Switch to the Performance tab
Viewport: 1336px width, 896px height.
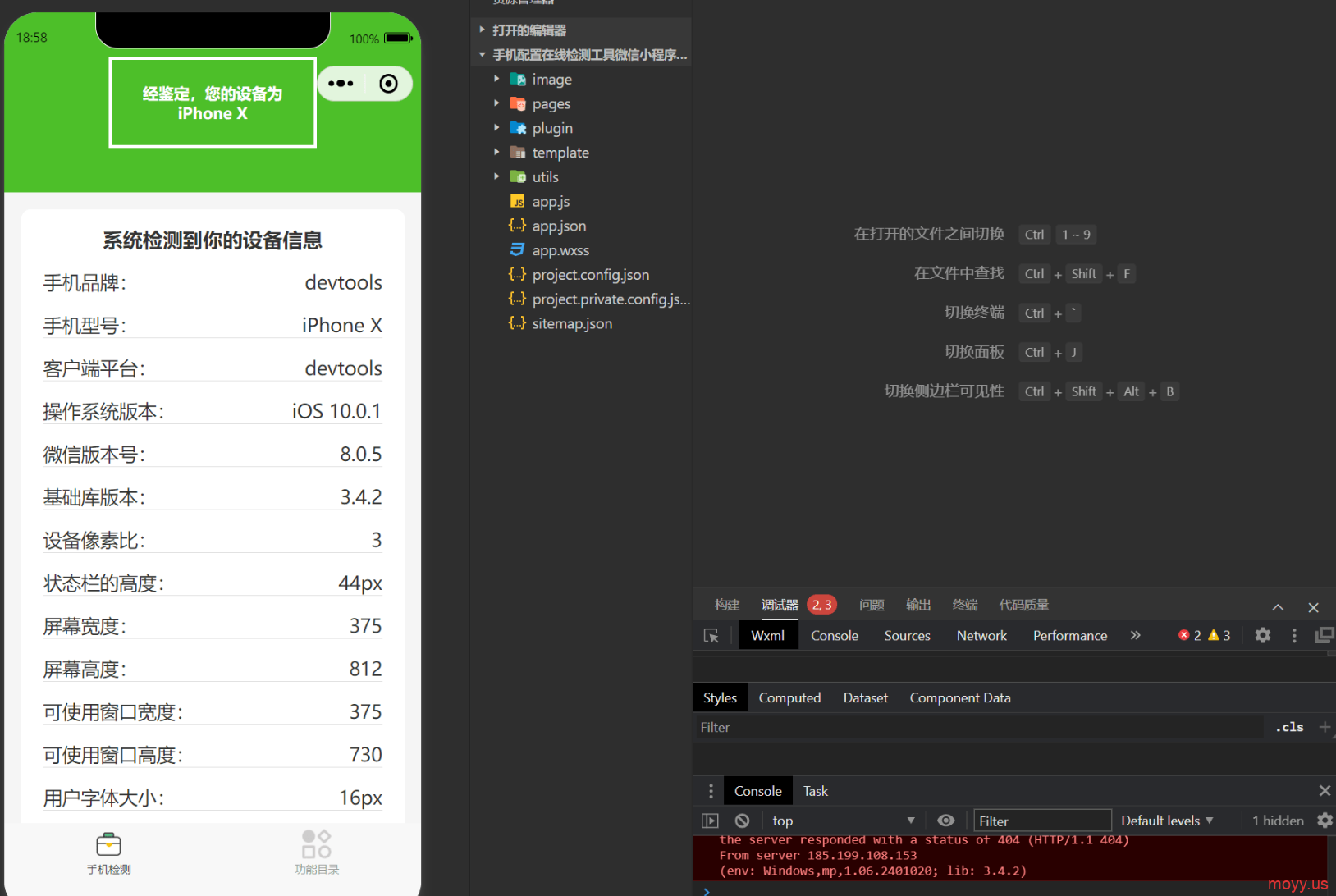(x=1070, y=636)
